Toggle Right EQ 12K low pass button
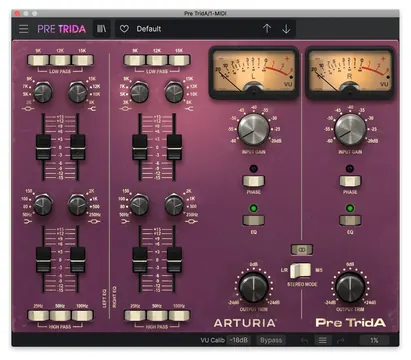The image size is (411, 360). [157, 60]
